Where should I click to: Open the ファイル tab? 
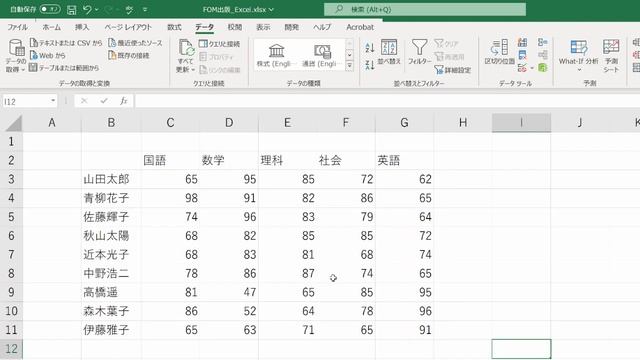click(x=18, y=27)
